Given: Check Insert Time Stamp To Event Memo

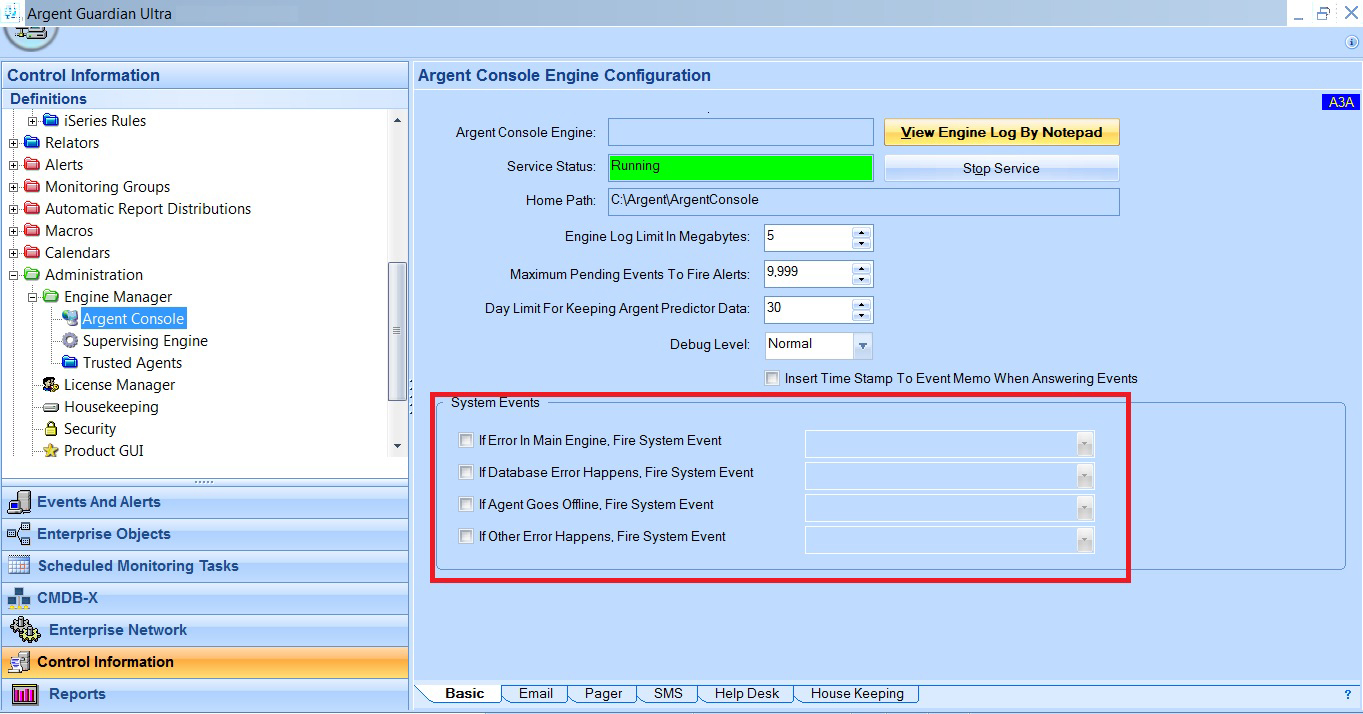Looking at the screenshot, I should [772, 379].
